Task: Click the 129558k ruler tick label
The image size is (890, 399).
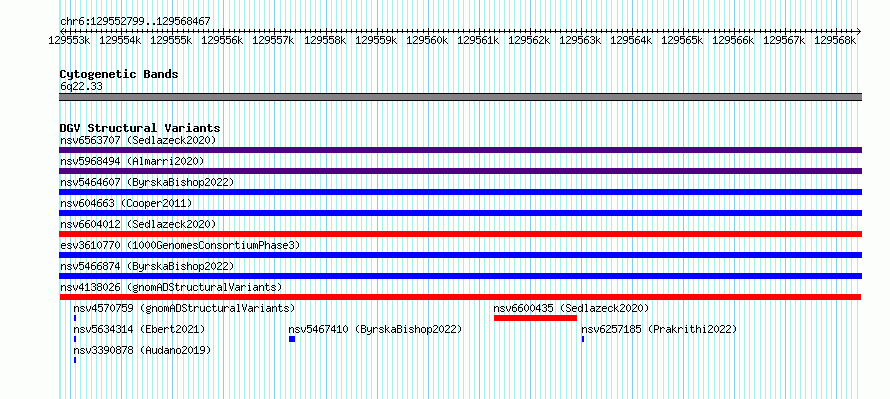Action: 325,40
